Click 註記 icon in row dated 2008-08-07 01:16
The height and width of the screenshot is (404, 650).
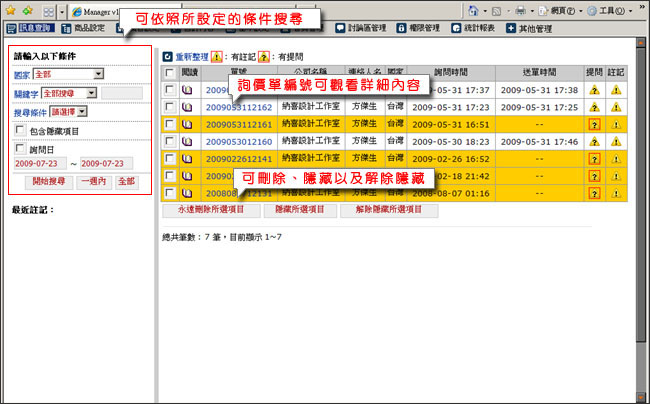coord(616,194)
